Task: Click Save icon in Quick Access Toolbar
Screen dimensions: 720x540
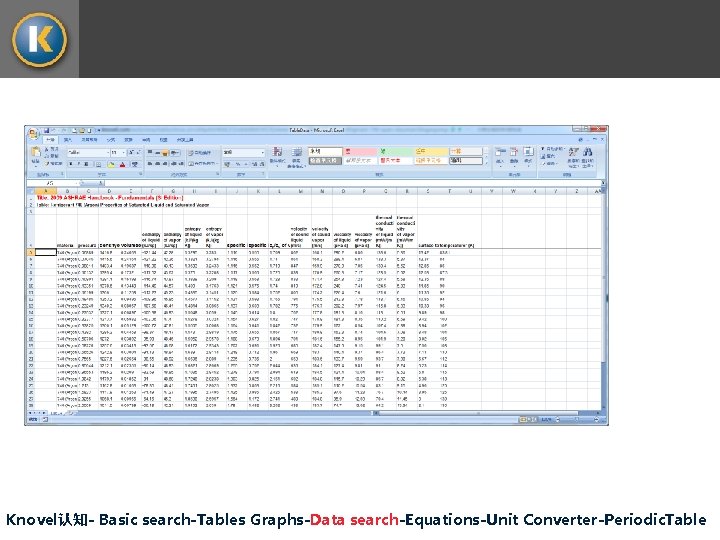Action: point(46,131)
